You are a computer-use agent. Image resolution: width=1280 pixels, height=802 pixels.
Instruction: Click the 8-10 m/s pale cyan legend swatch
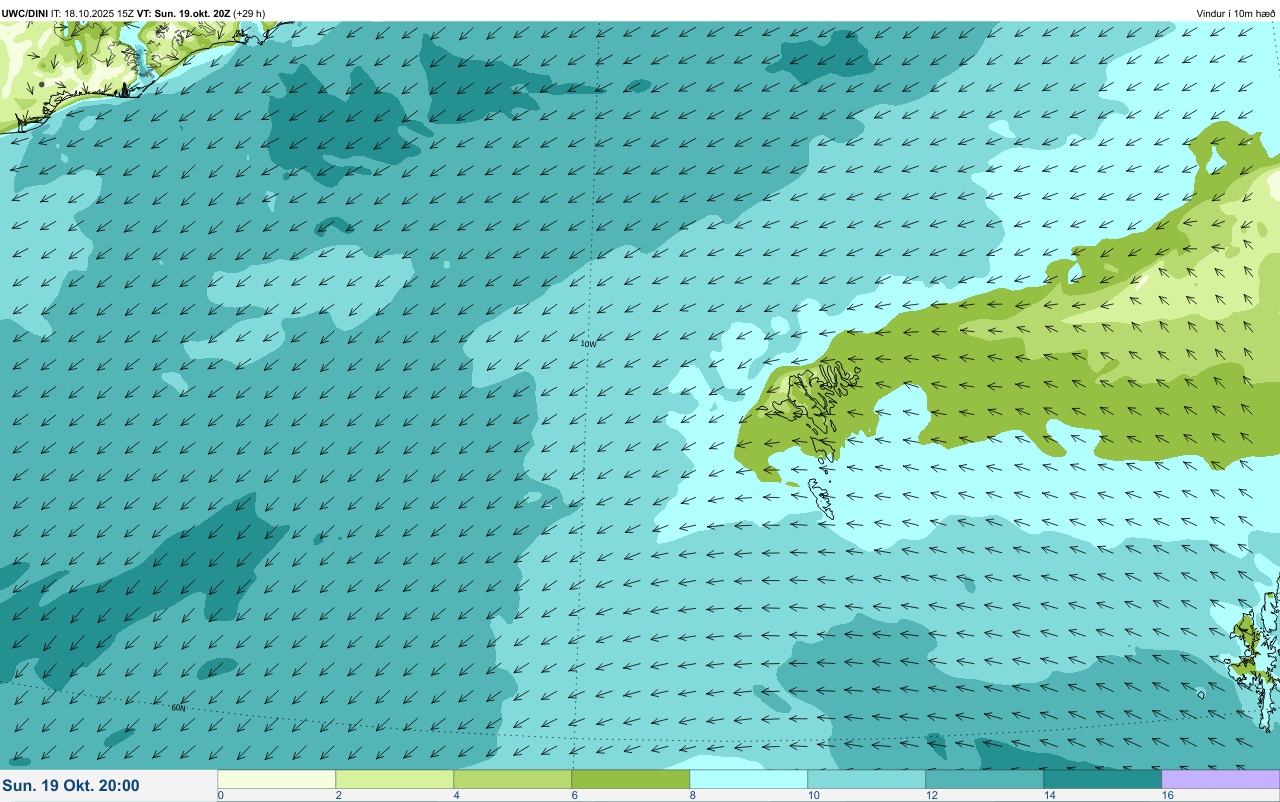(x=749, y=779)
